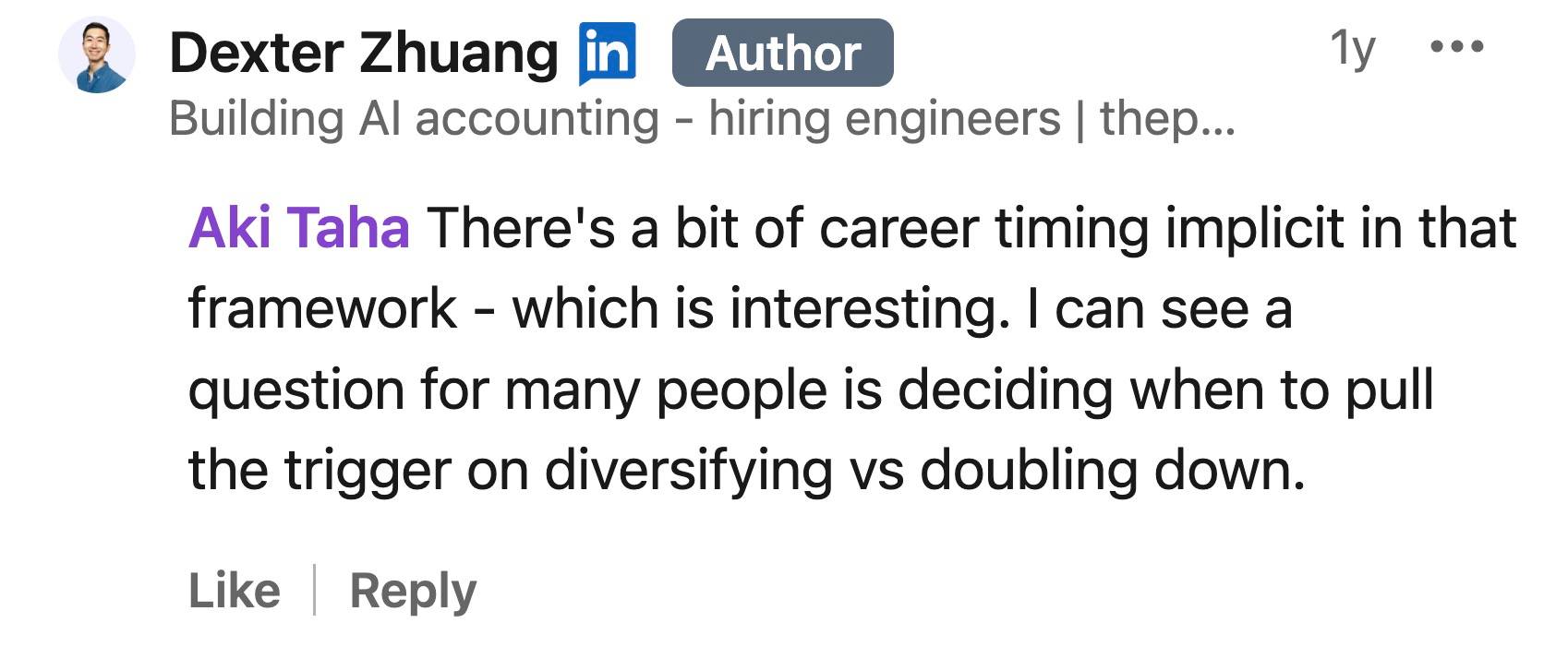Click the "1y" comment timestamp

[1352, 47]
